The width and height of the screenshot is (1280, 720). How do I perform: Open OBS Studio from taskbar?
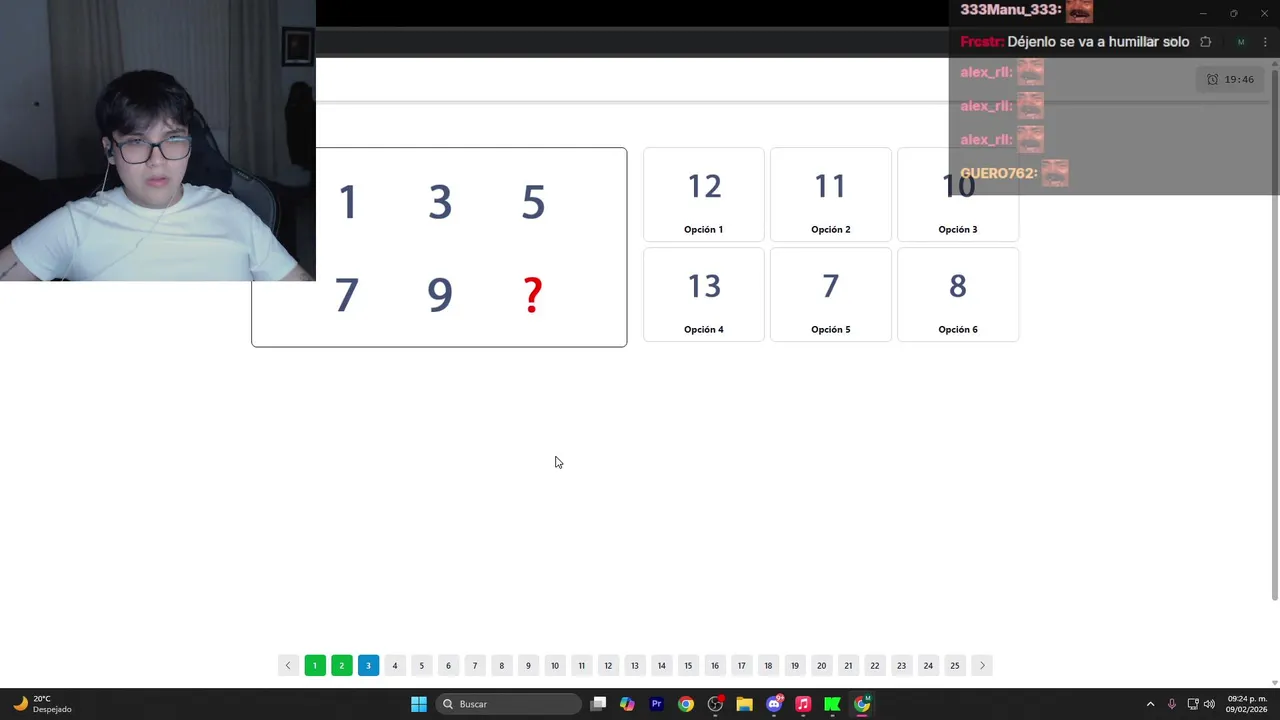[x=715, y=704]
